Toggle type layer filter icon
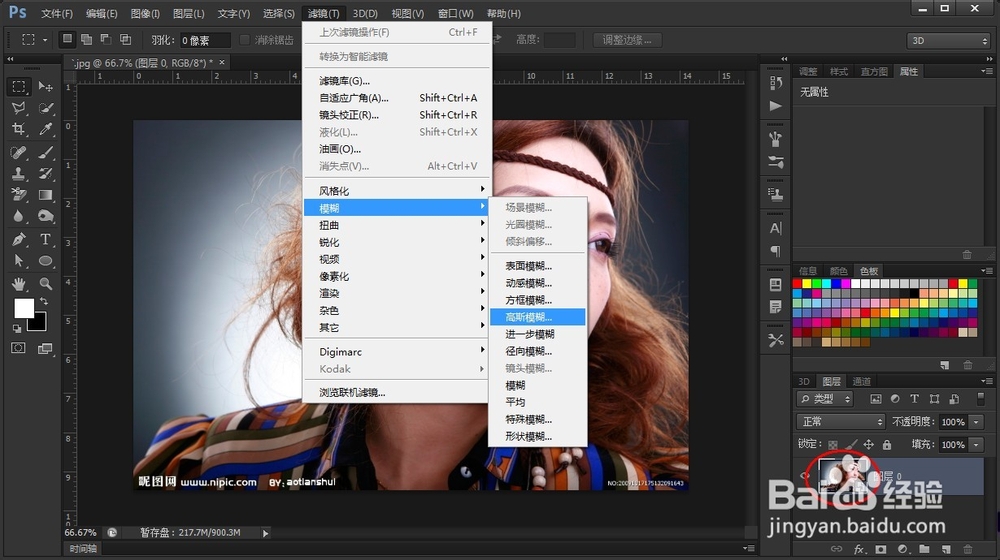 914,399
